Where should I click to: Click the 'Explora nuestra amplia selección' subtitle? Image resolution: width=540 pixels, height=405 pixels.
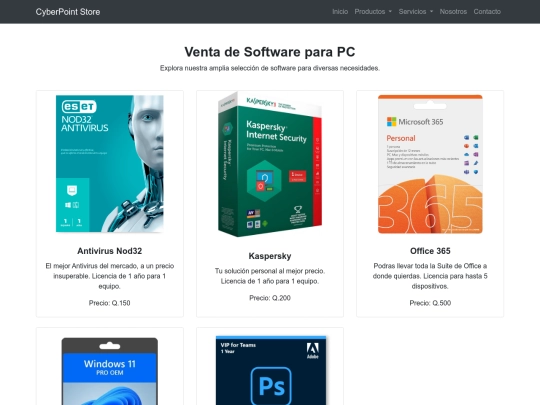270,68
